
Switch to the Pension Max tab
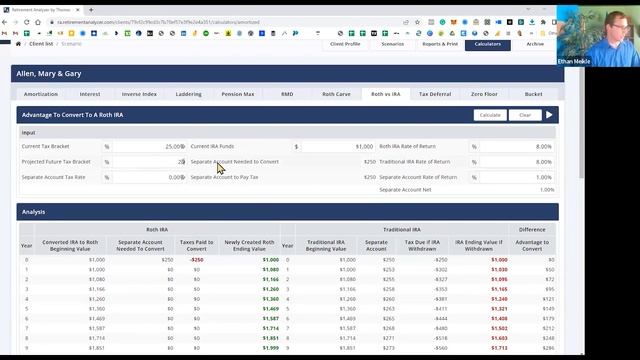[238, 94]
